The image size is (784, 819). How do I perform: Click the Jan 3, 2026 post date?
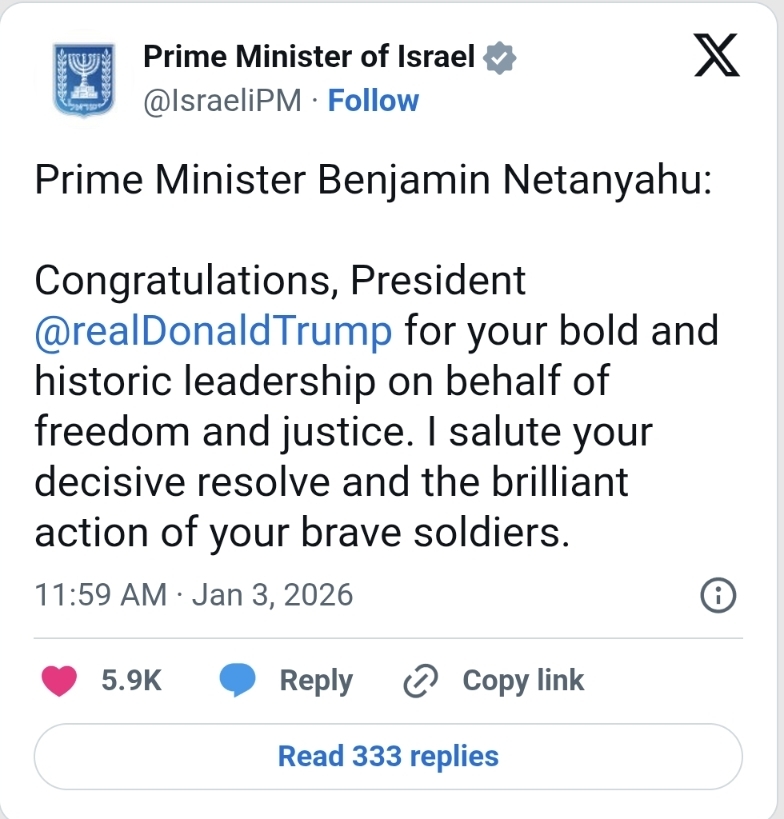point(272,595)
